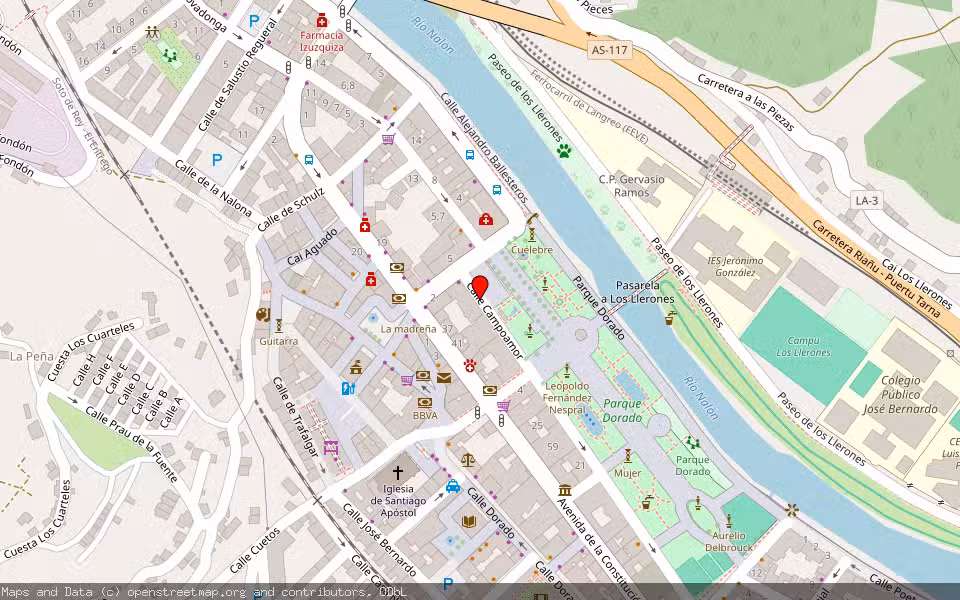Click the 'Calle José Bernardo' street label

380,539
